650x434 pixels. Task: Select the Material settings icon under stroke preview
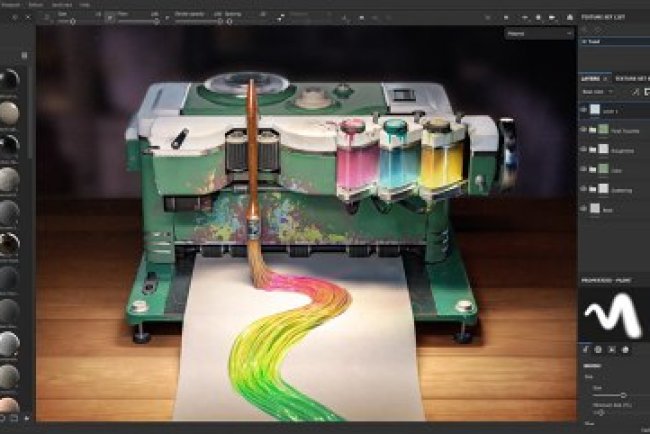pyautogui.click(x=625, y=350)
